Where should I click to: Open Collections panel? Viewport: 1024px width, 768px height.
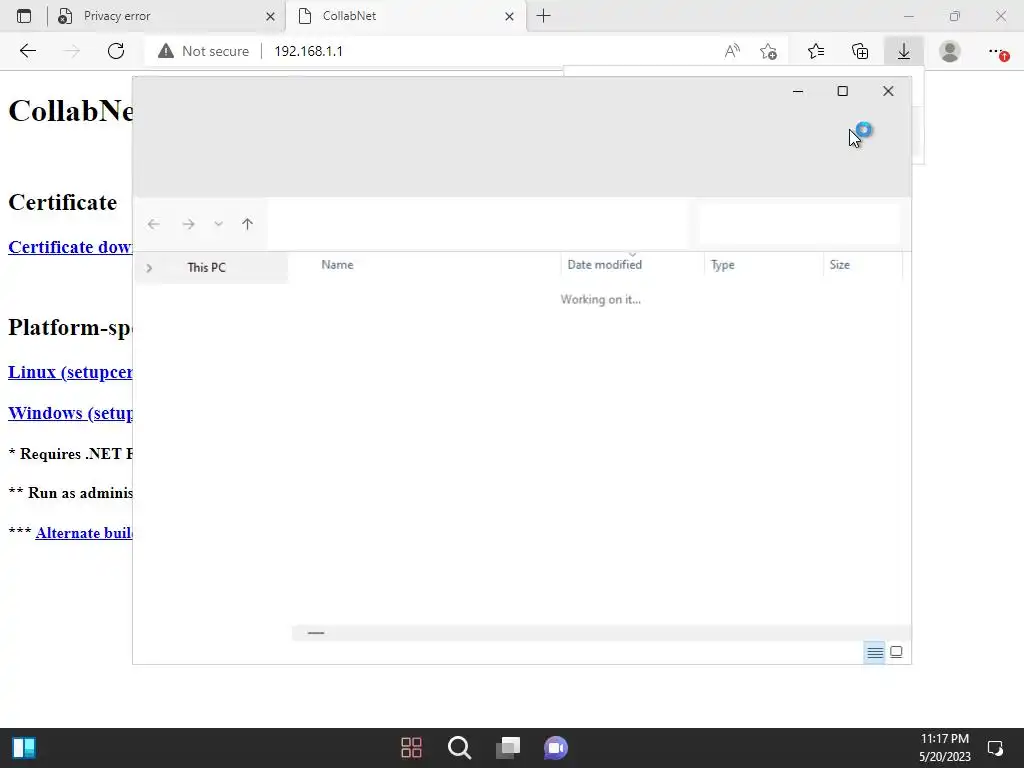[x=860, y=51]
